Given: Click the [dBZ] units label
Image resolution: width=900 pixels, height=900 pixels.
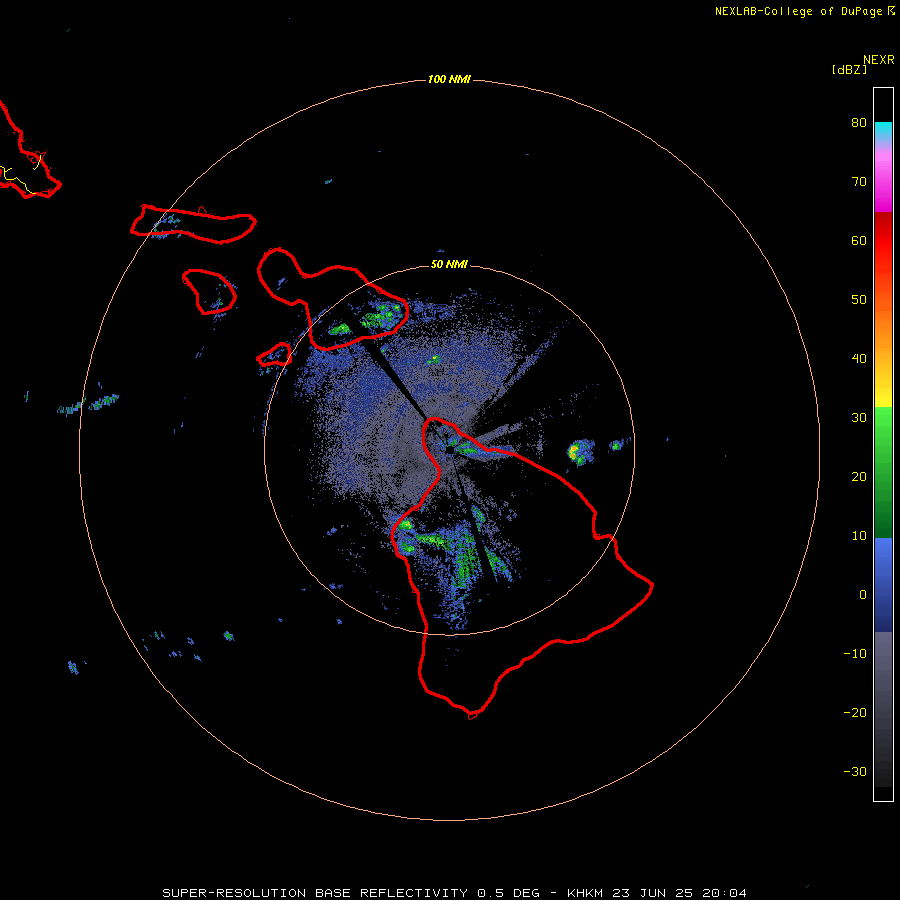Looking at the screenshot, I should click(x=849, y=70).
